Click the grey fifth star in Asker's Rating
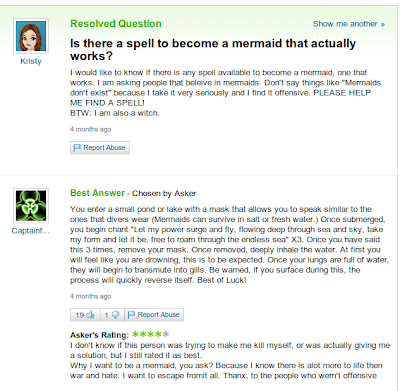The height and width of the screenshot is (391, 400). 166,334
